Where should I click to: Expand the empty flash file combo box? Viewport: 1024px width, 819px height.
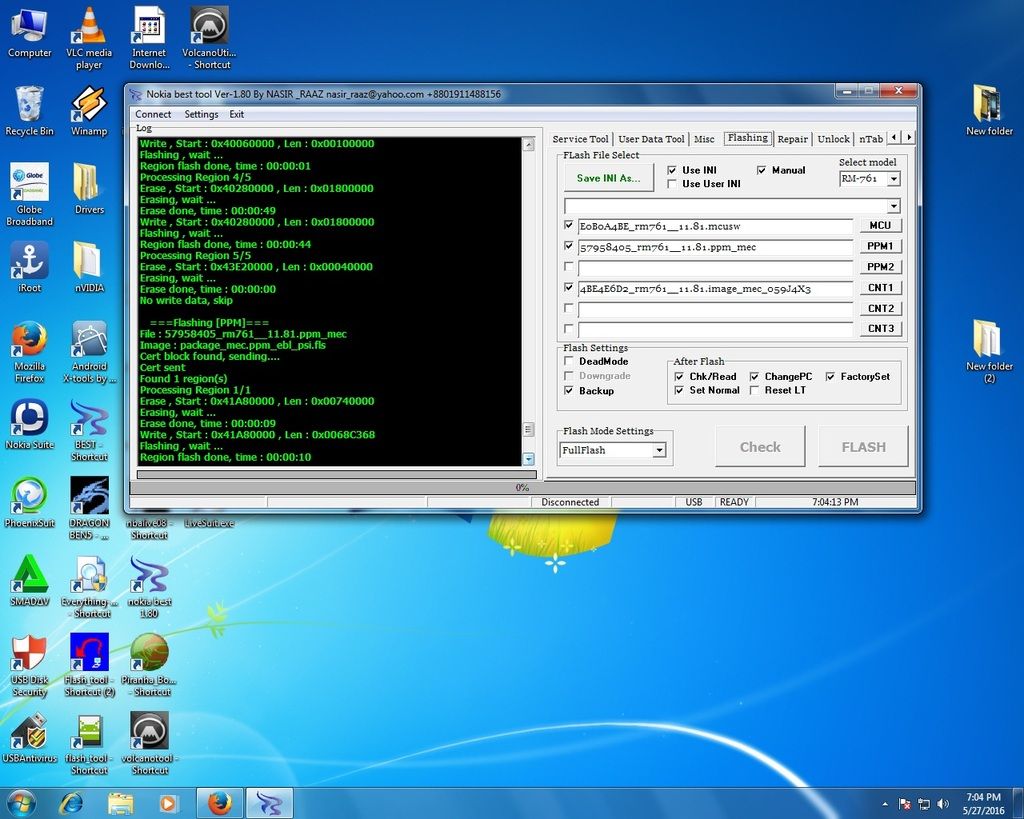click(893, 206)
